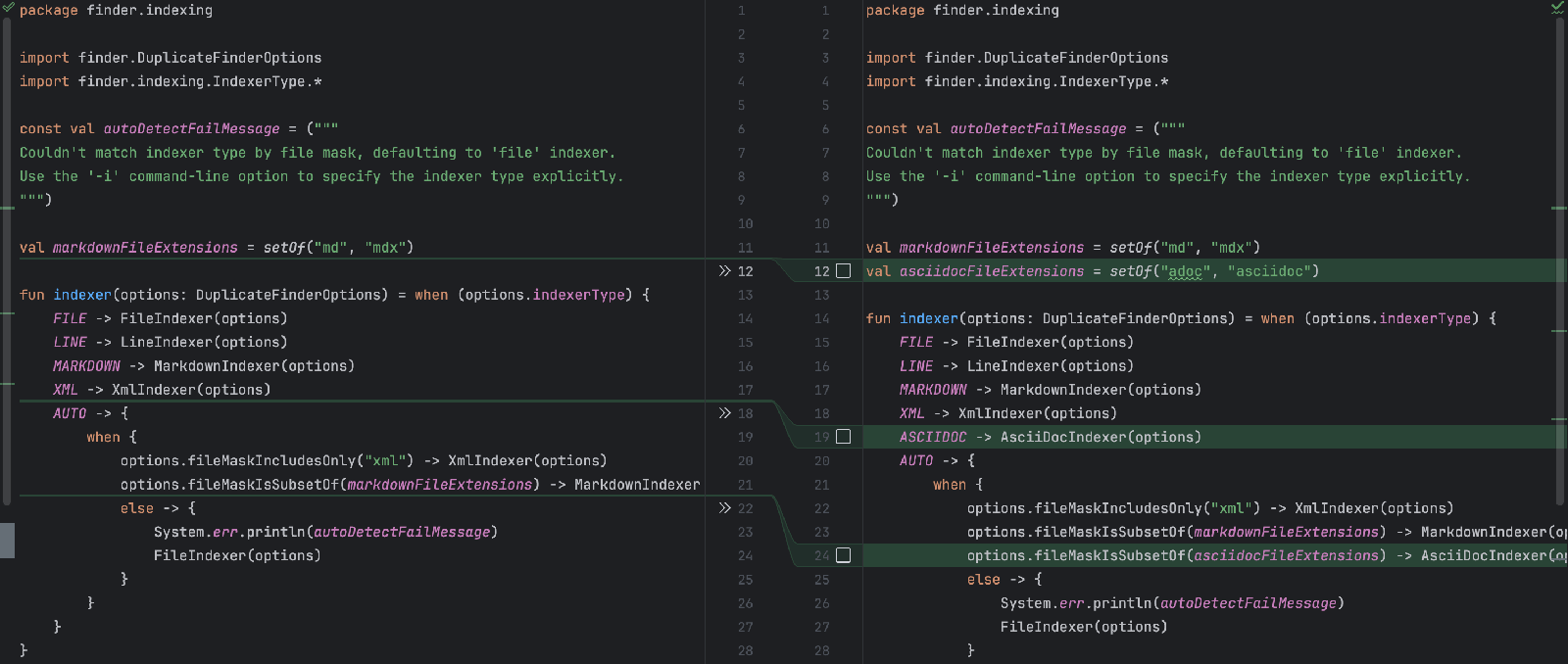This screenshot has height=664, width=1568.
Task: Click asciidocFileExtensions inside the fileMaskIsSubsetOf call
Action: [x=1286, y=555]
